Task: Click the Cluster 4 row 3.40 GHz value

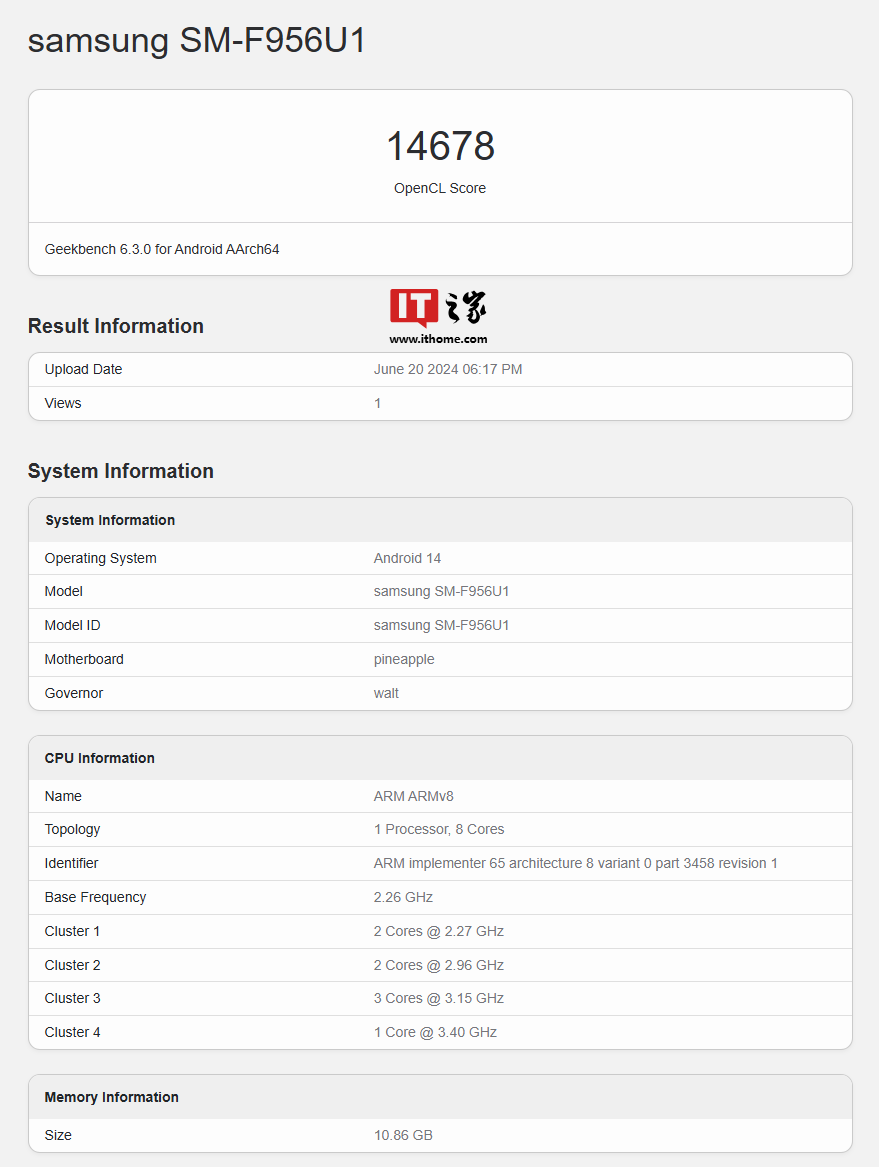Action: 435,1032
